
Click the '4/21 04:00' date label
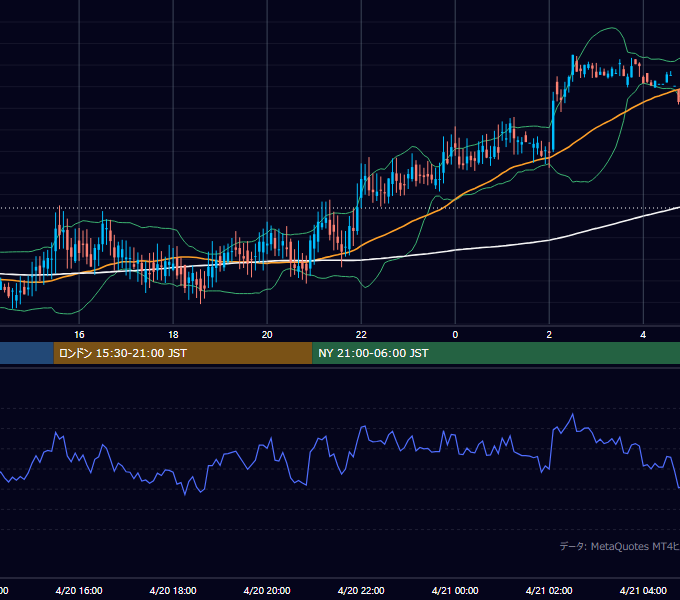click(x=643, y=590)
